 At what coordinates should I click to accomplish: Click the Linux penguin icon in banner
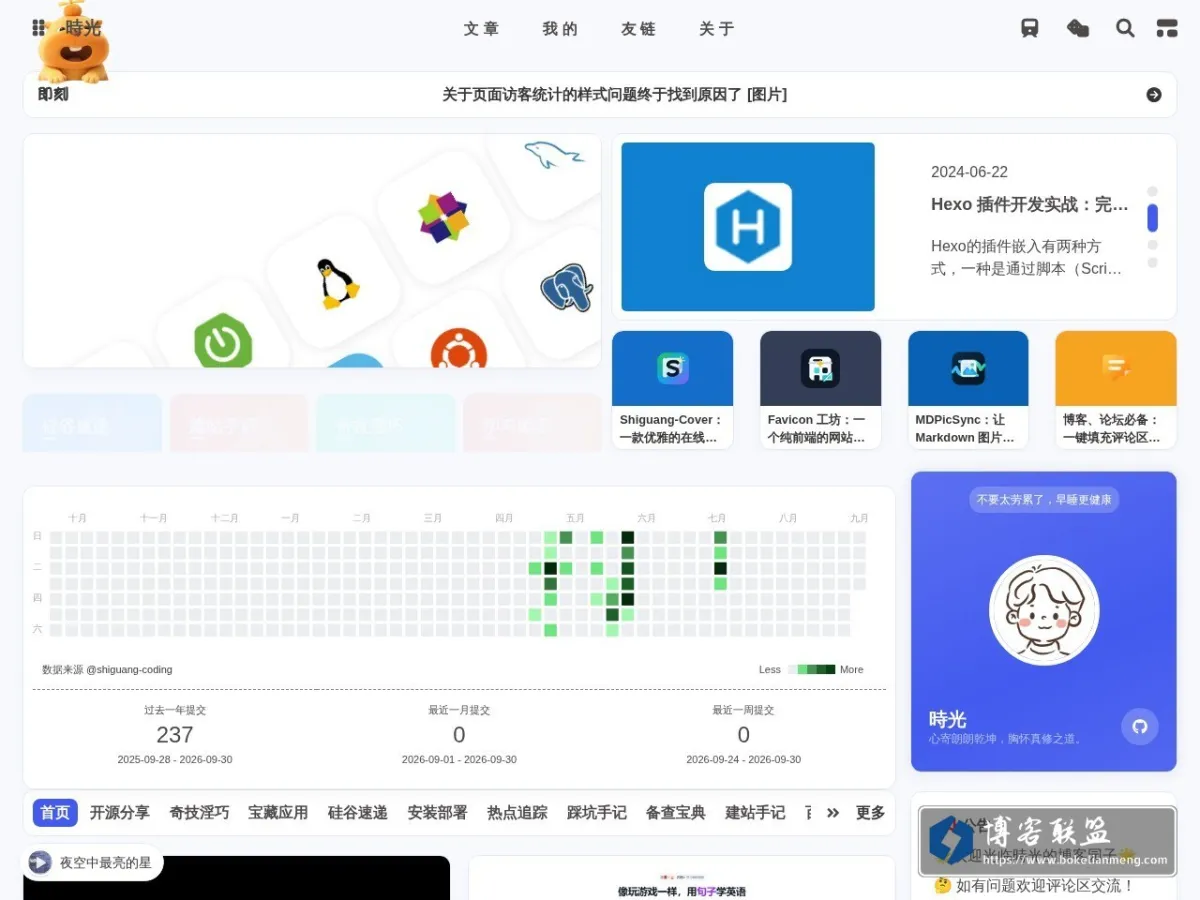coord(336,283)
